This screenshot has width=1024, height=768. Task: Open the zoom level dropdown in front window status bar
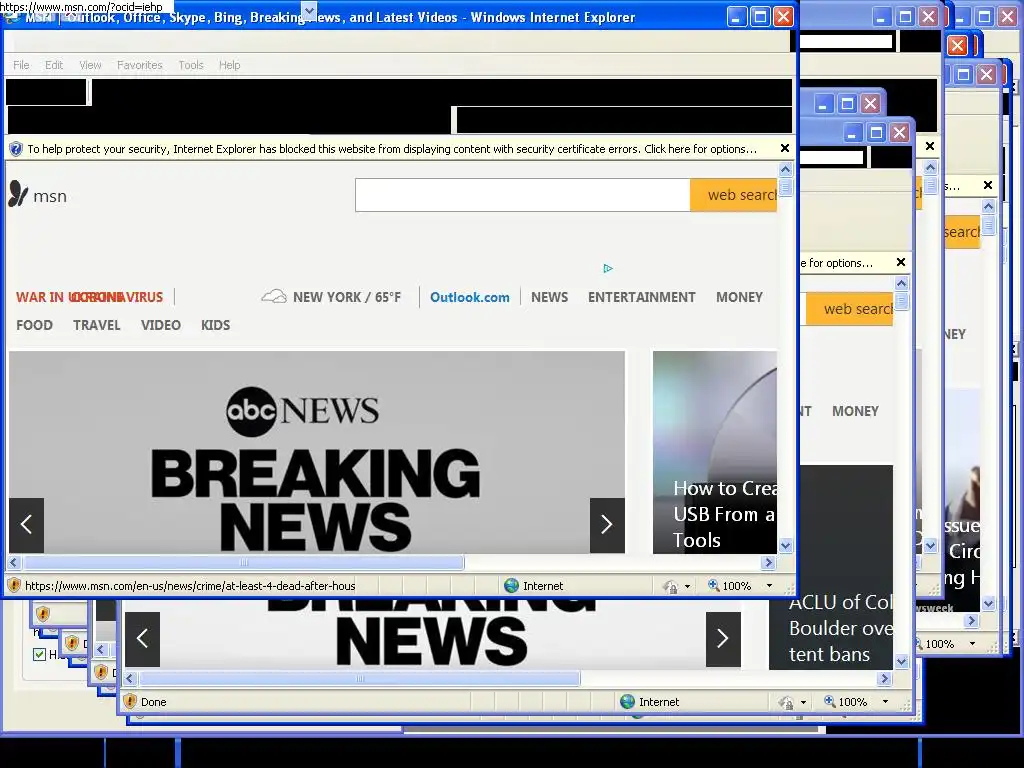click(769, 586)
